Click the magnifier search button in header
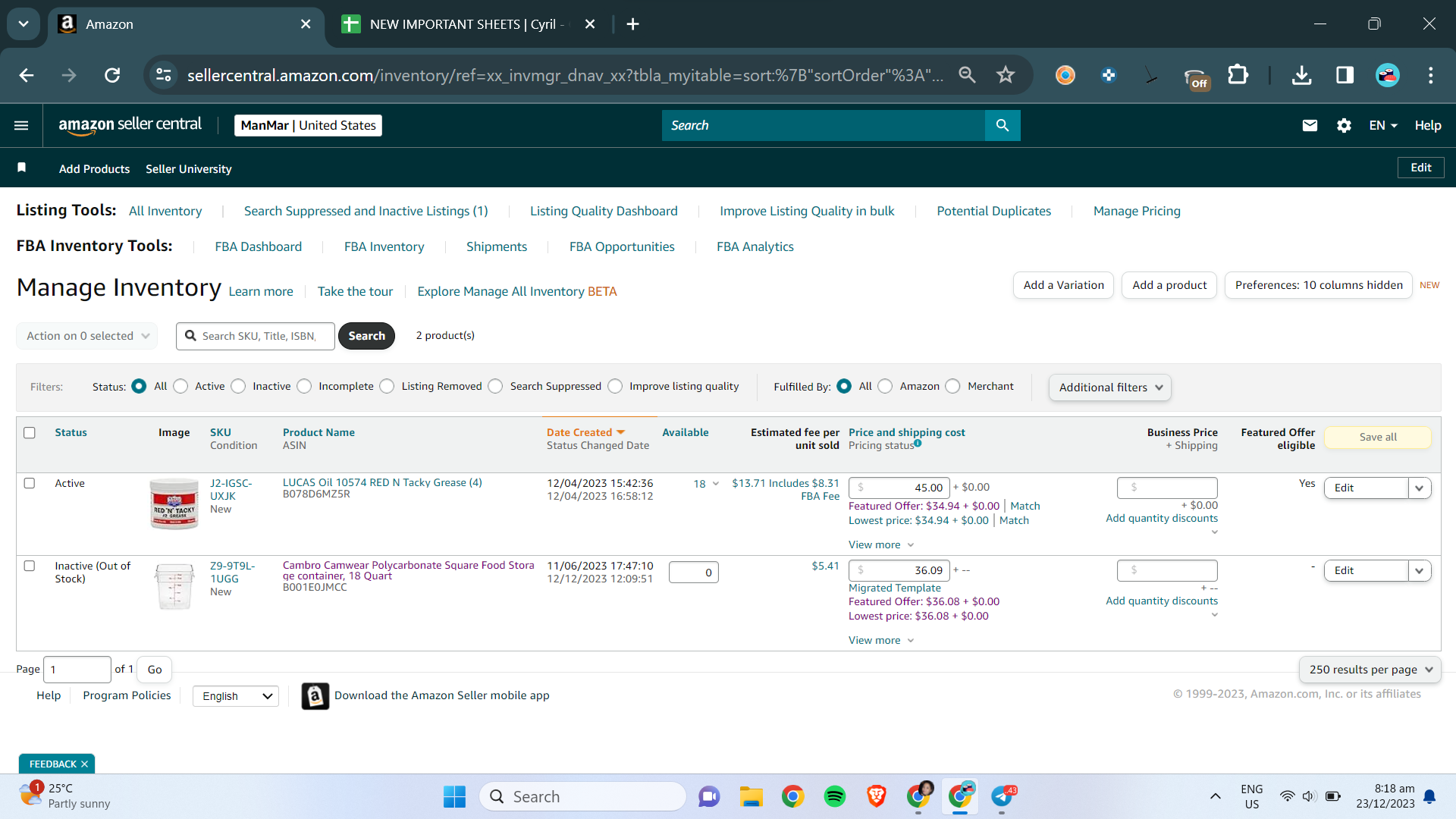The height and width of the screenshot is (819, 1456). click(1002, 125)
